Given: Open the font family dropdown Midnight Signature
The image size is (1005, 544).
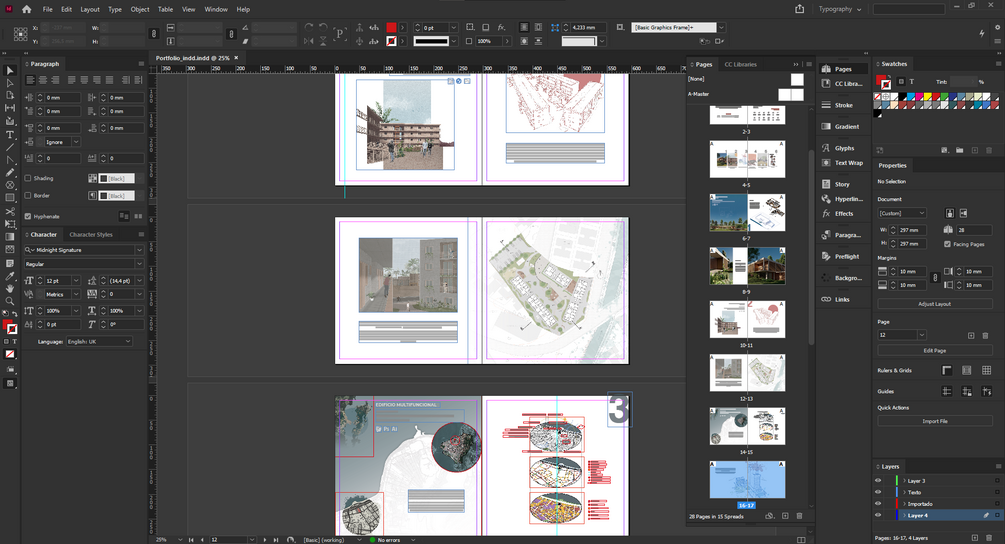Looking at the screenshot, I should click(x=137, y=249).
